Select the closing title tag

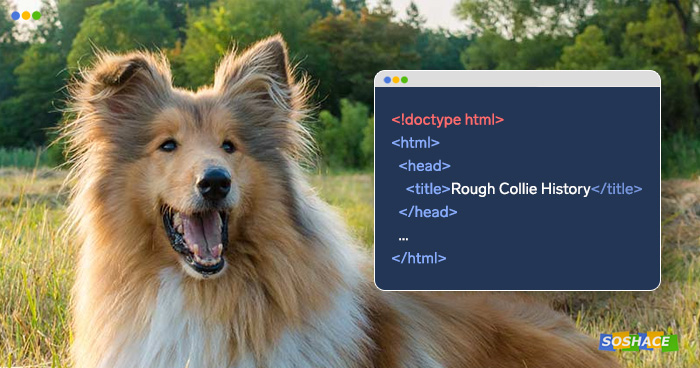pyautogui.click(x=617, y=189)
